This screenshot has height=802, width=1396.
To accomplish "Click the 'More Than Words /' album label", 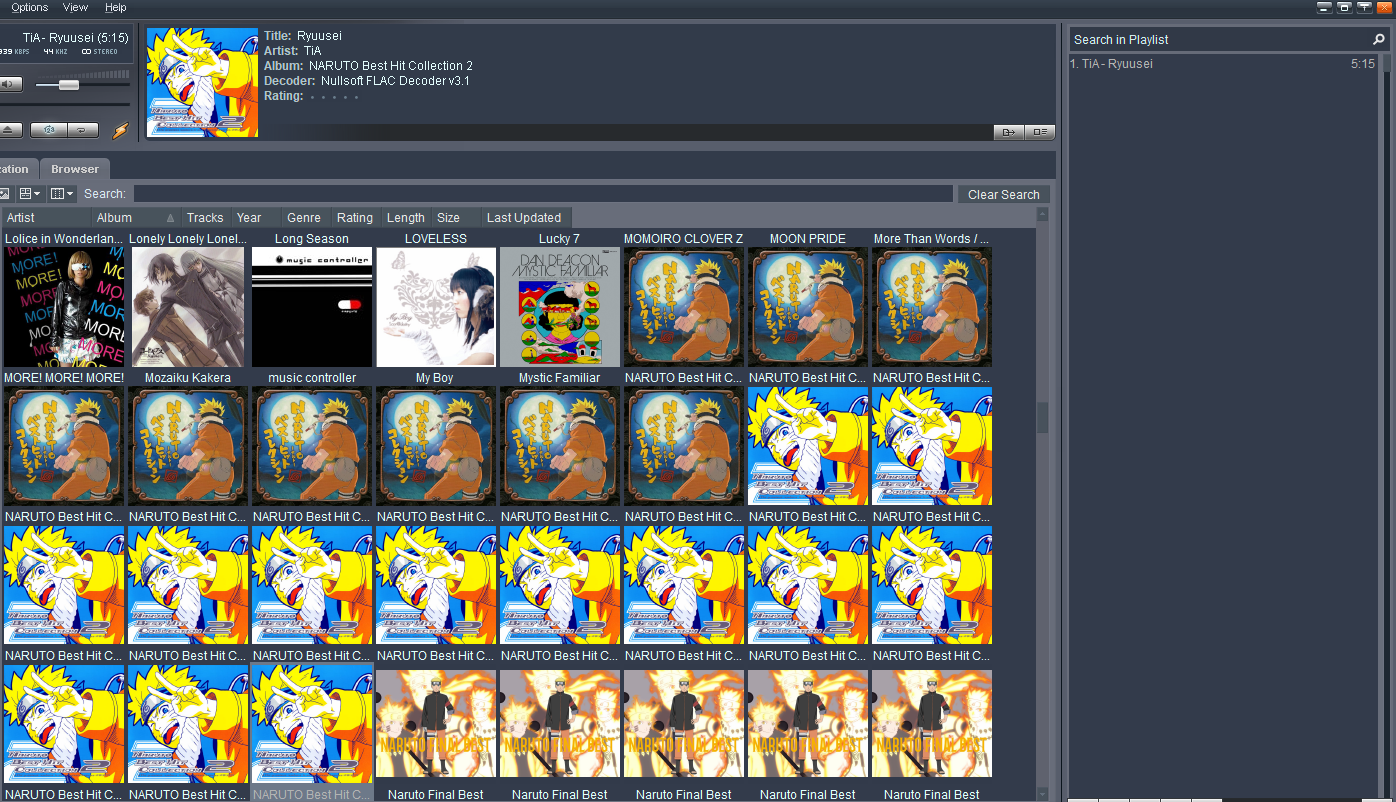I will click(931, 239).
